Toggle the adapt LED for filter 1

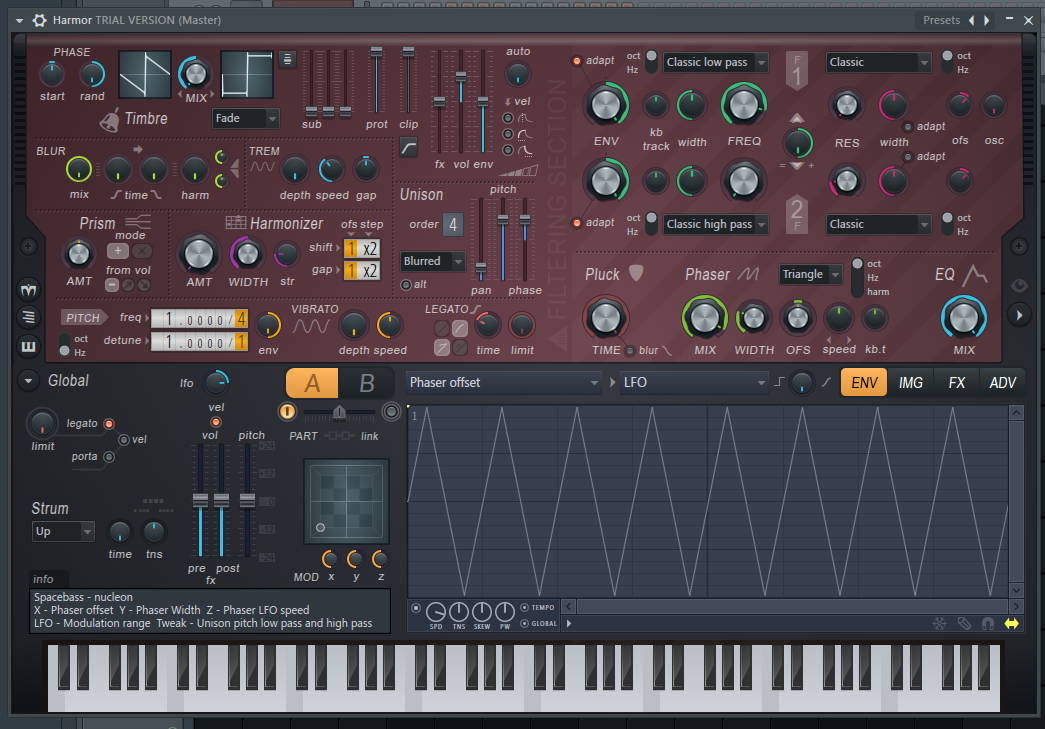coord(576,61)
